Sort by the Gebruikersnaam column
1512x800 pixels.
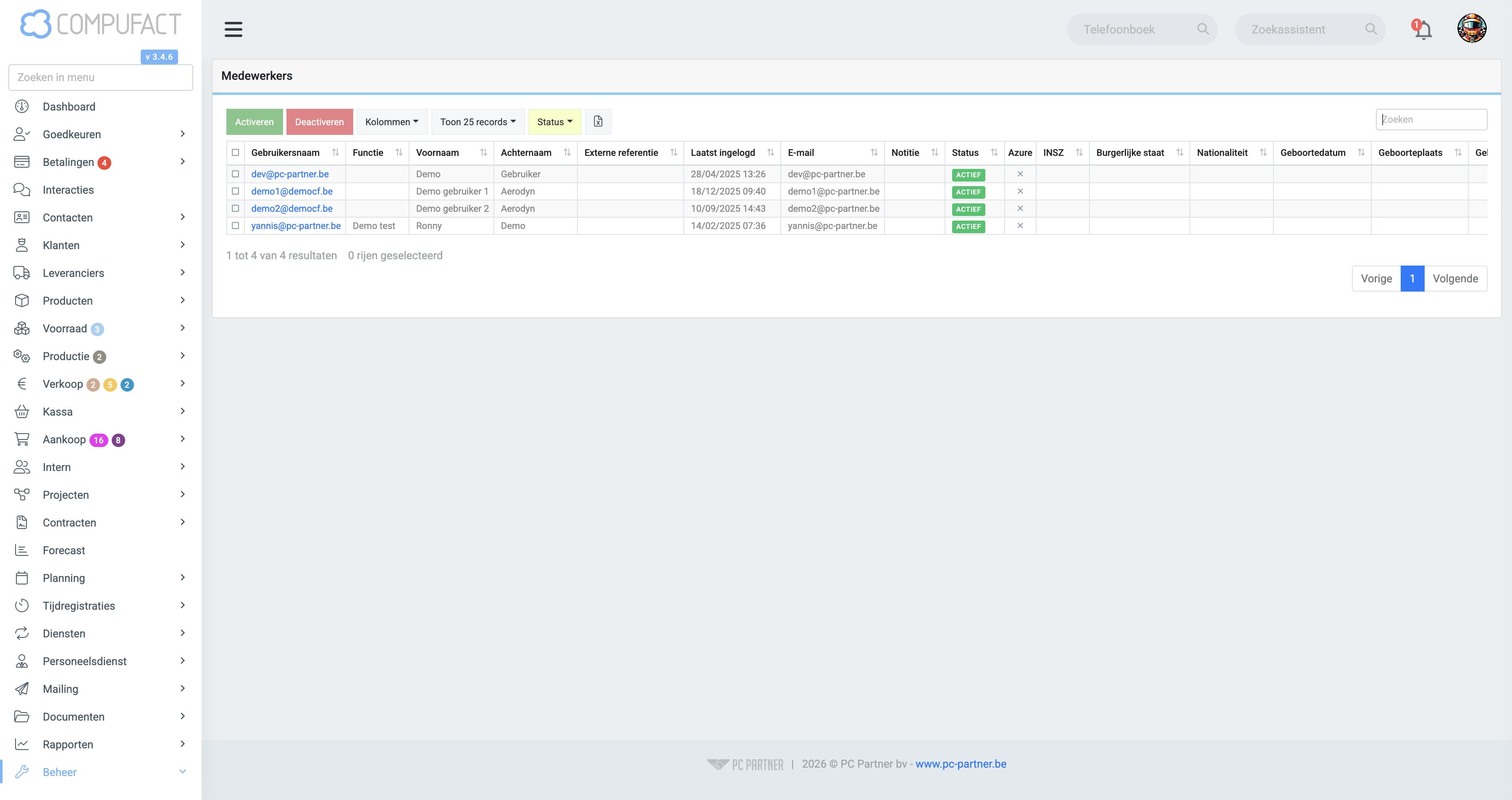coord(295,153)
